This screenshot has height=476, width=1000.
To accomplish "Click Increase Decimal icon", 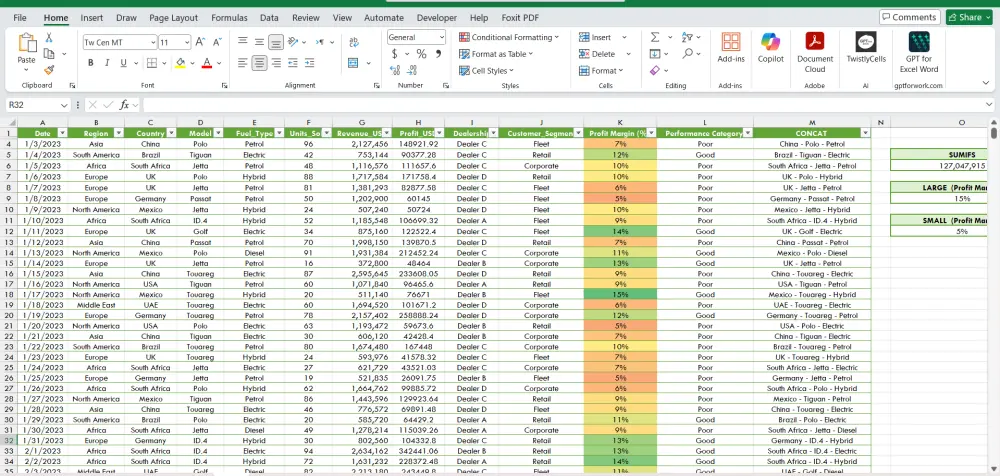I will coord(395,70).
